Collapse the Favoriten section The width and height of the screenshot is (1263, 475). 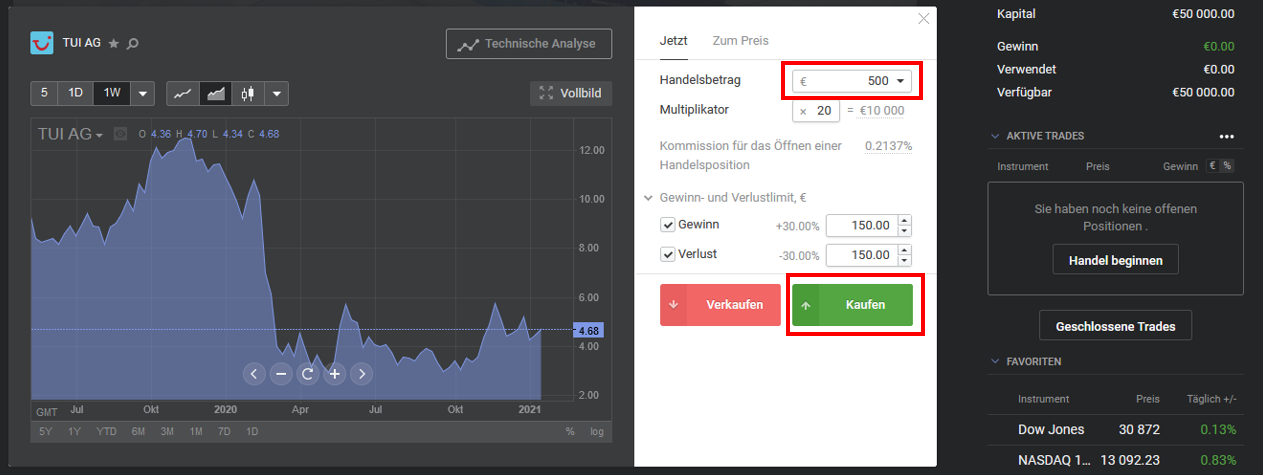995,361
